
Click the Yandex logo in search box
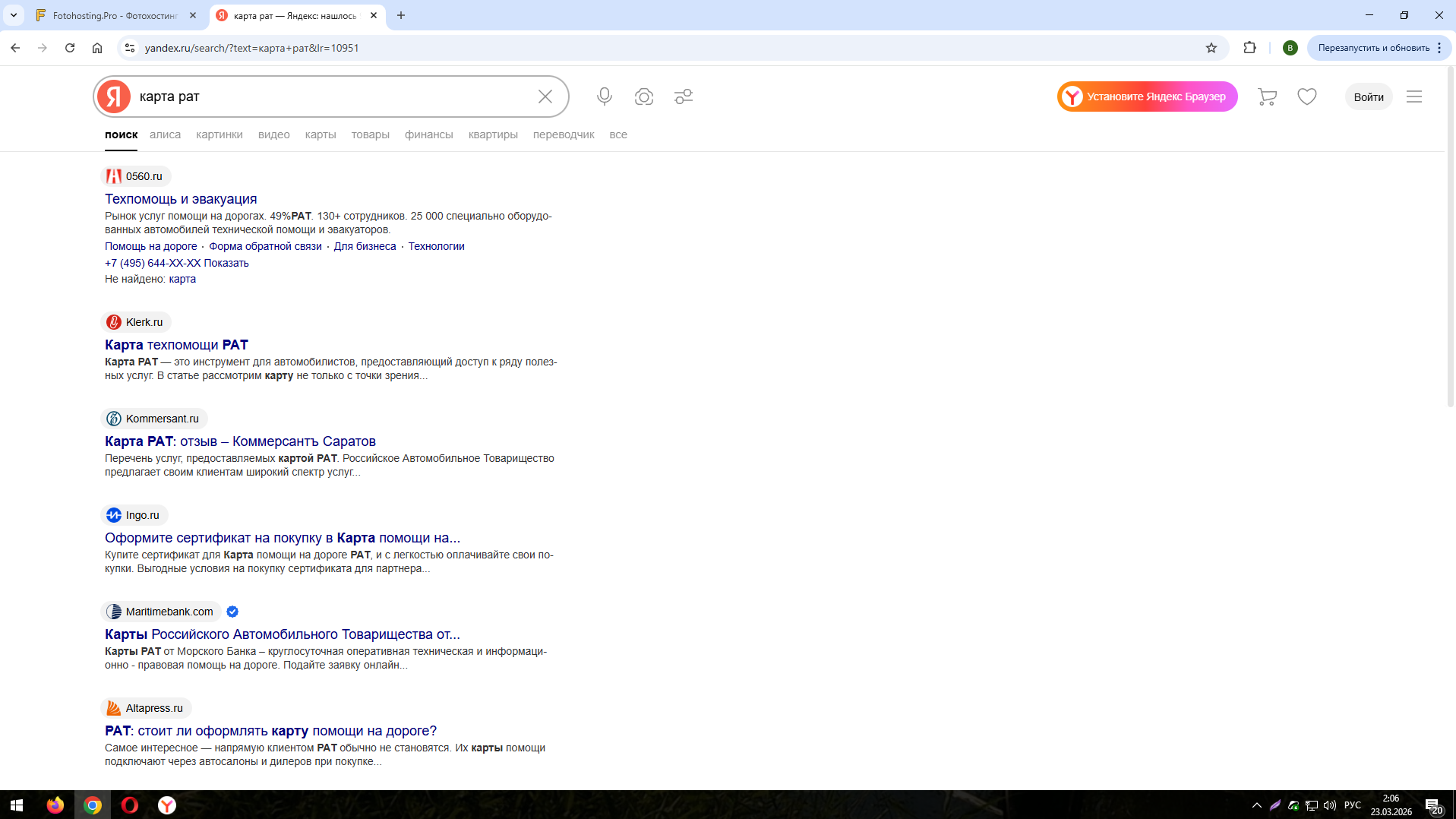click(114, 96)
